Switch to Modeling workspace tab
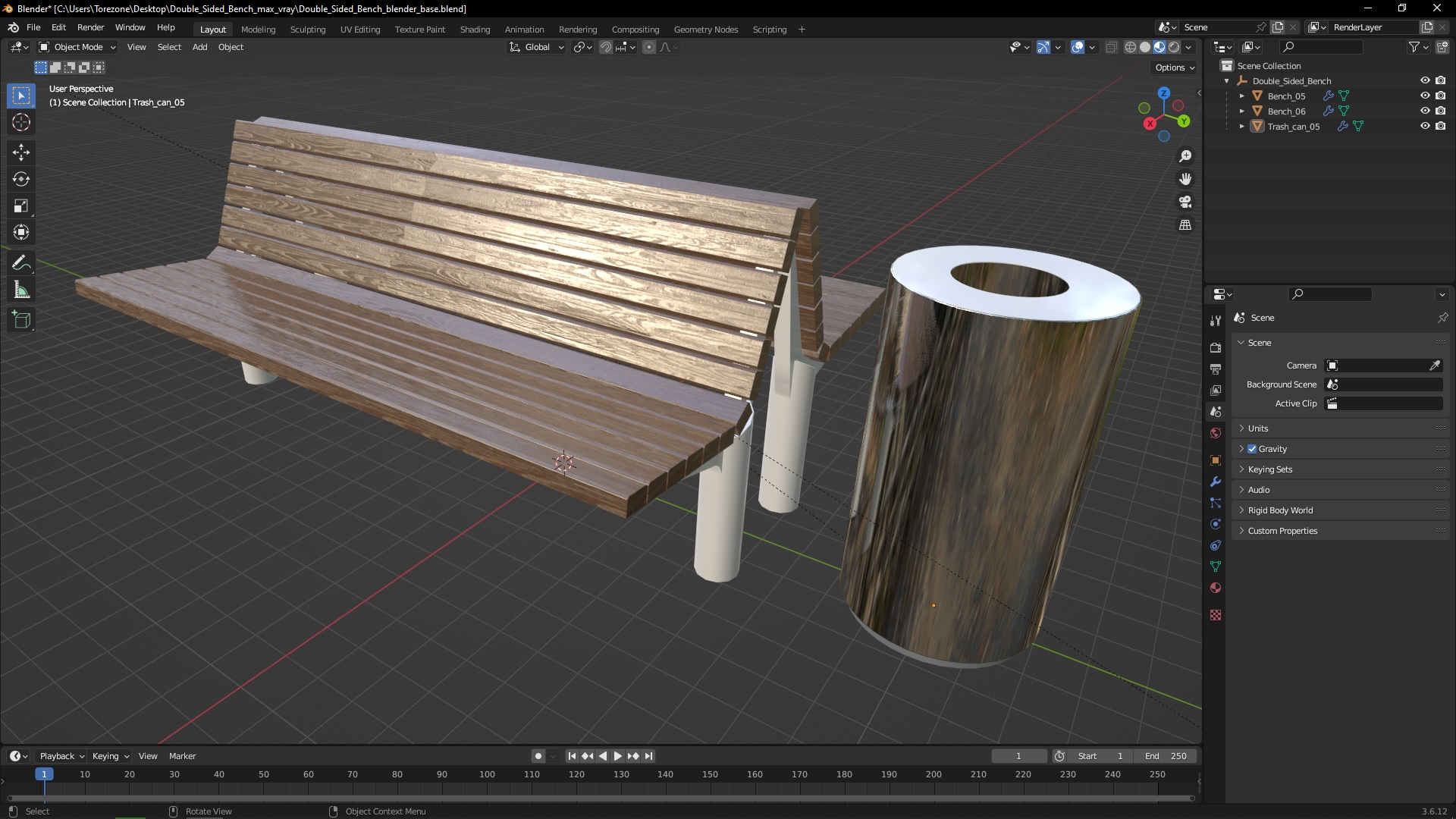Screen dimensions: 1456x819 click(x=258, y=30)
